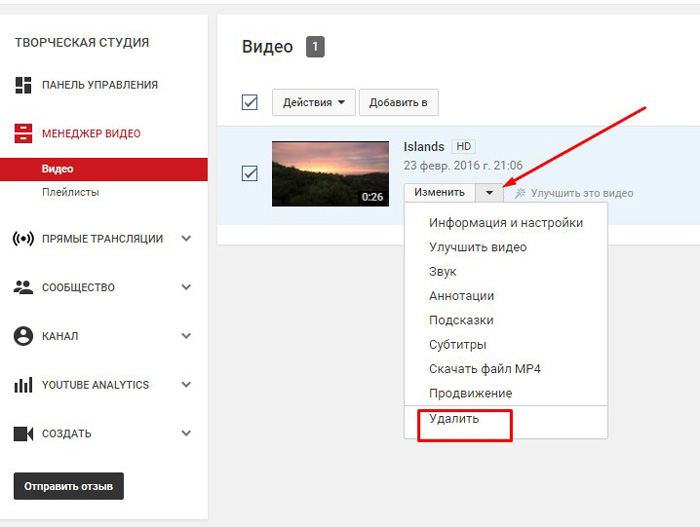Click the arrow next to Изменить button

[x=489, y=193]
